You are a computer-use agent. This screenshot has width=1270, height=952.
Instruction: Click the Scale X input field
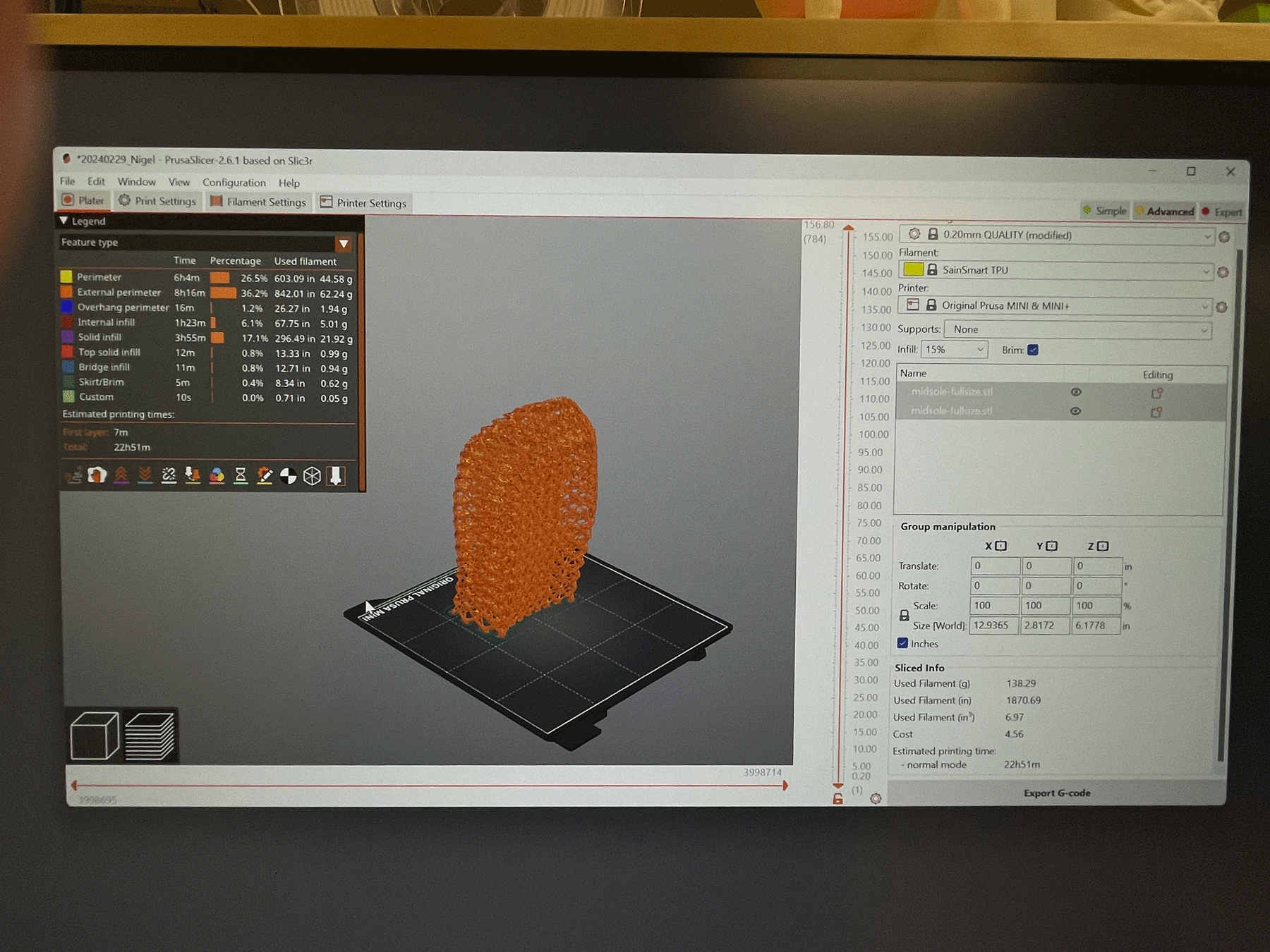(x=994, y=606)
